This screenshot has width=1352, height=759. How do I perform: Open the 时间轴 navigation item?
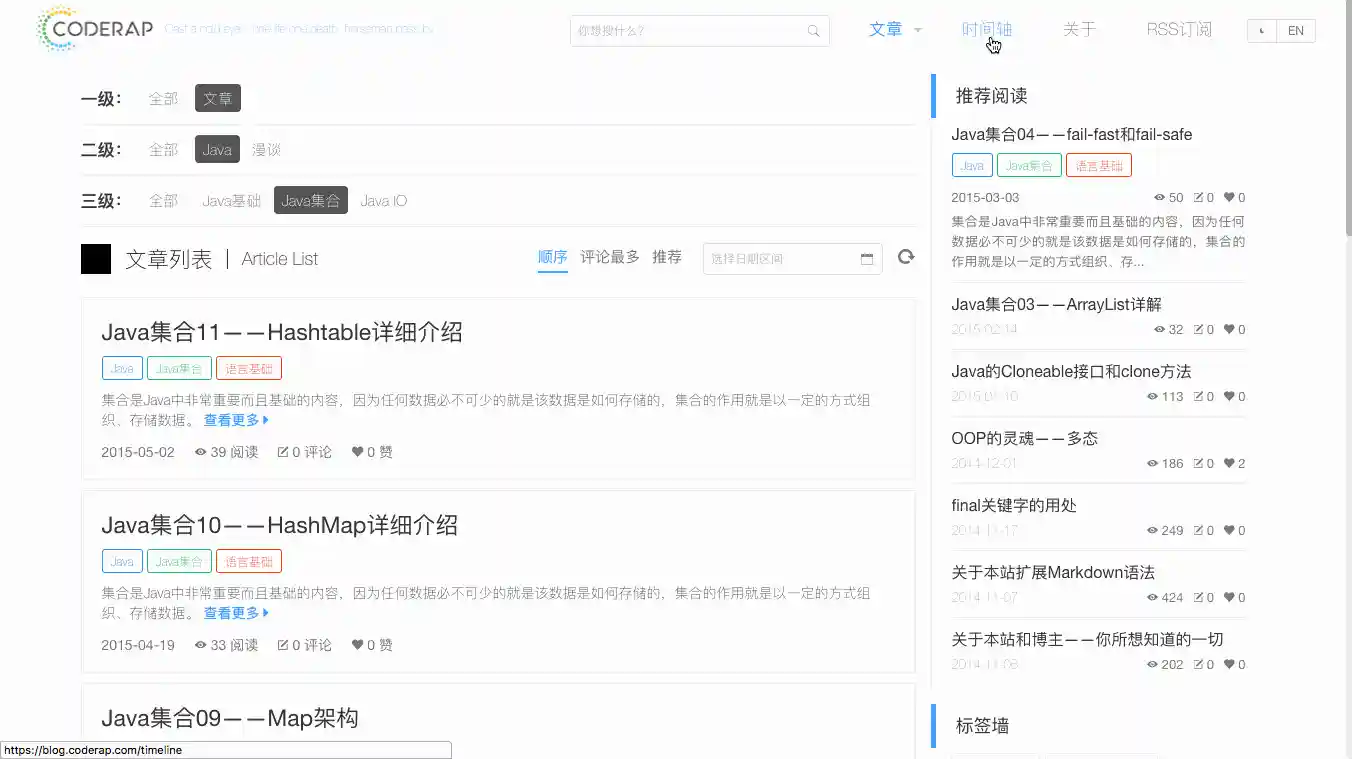987,30
